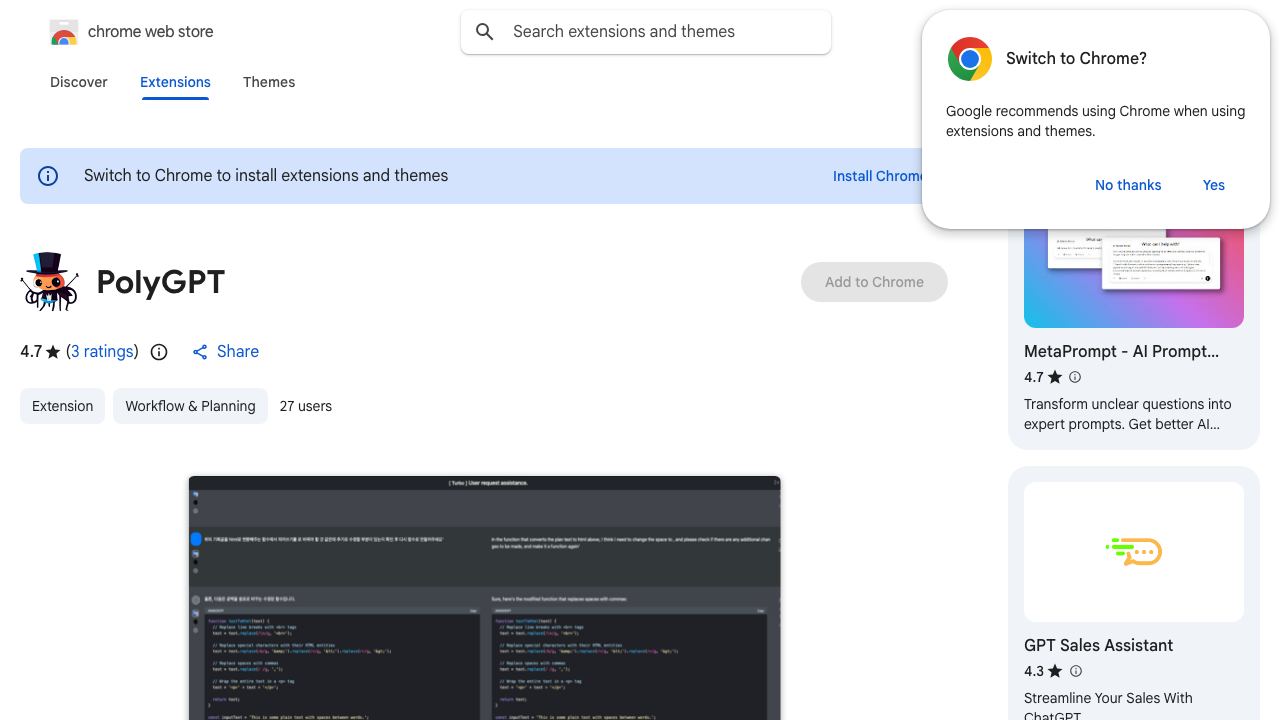The image size is (1280, 720).
Task: Click info icon beside GPT Sales Assistant rating
Action: [1075, 671]
